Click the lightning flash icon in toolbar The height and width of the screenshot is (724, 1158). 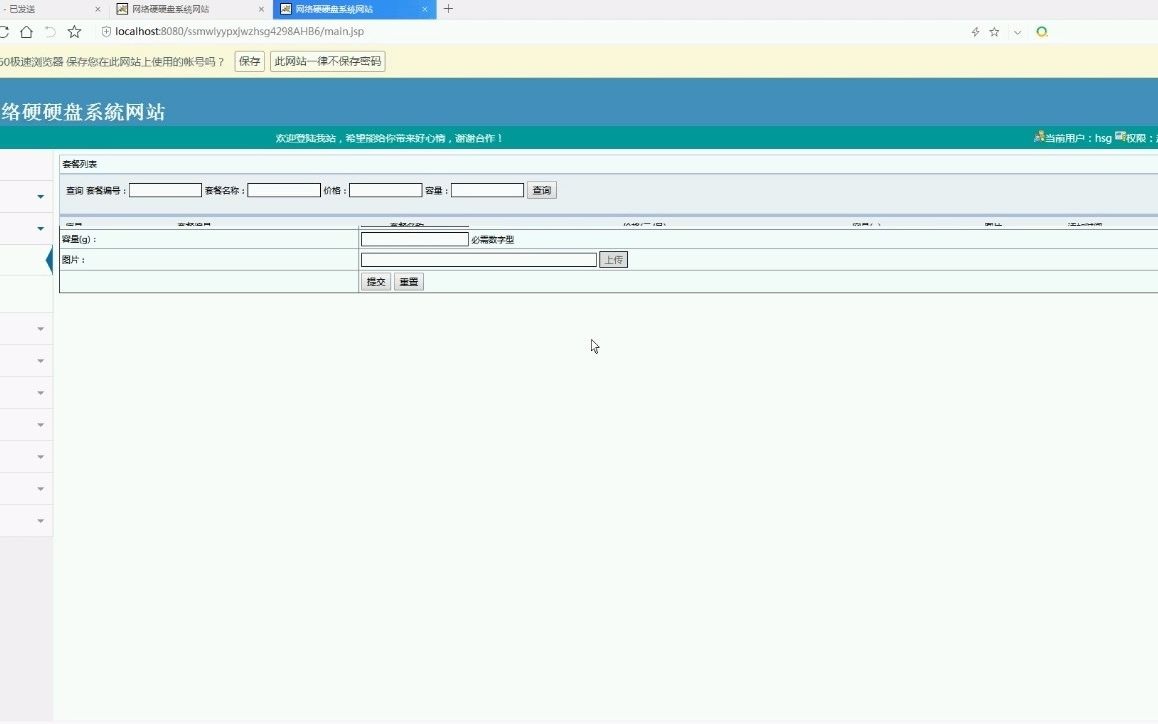976,31
